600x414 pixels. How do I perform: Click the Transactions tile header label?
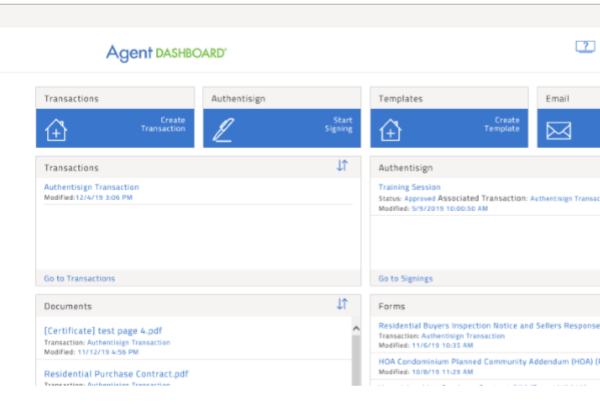point(71,99)
